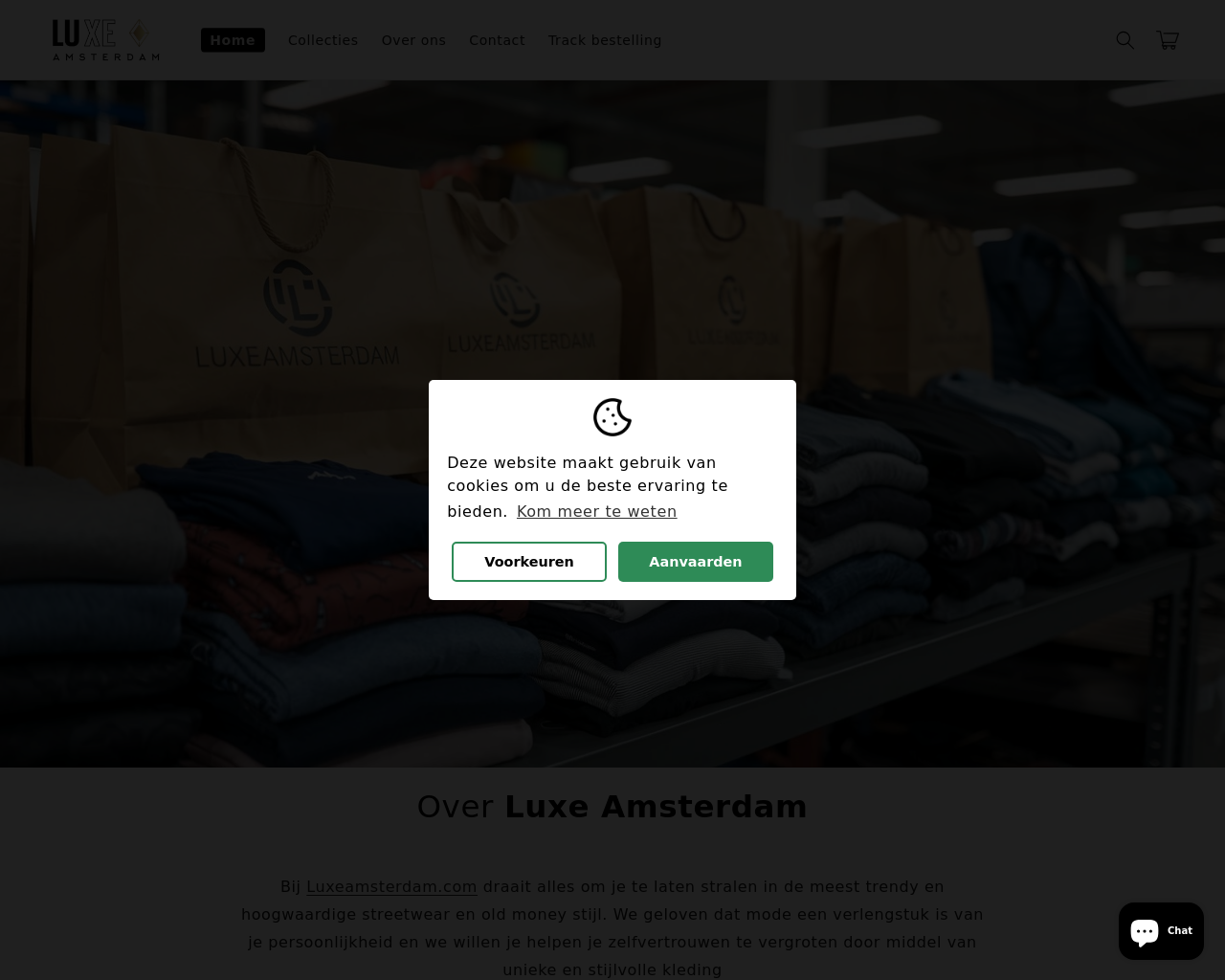This screenshot has width=1225, height=980.
Task: Click the Luxe Amsterdam logo
Action: pos(106,40)
